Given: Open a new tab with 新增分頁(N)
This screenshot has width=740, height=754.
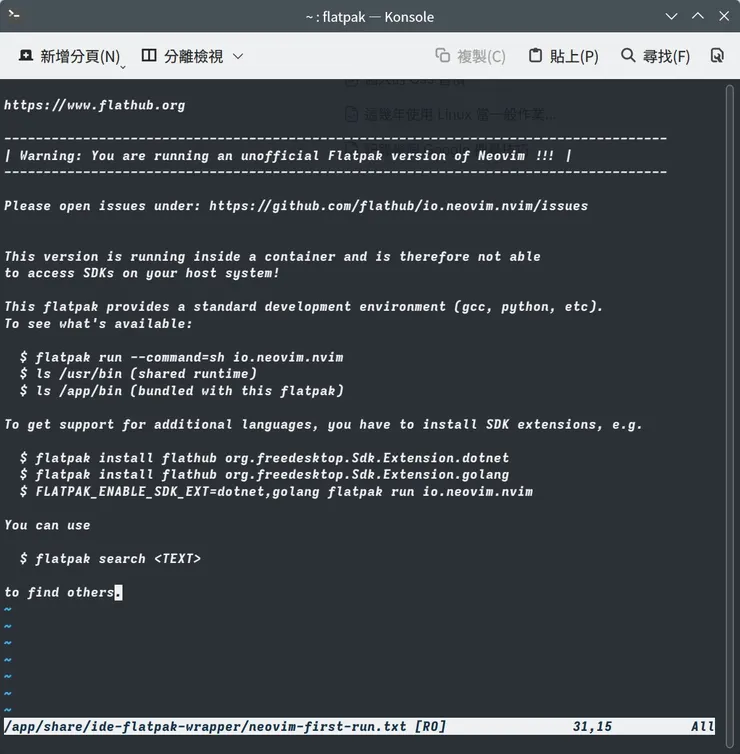Looking at the screenshot, I should 69,56.
